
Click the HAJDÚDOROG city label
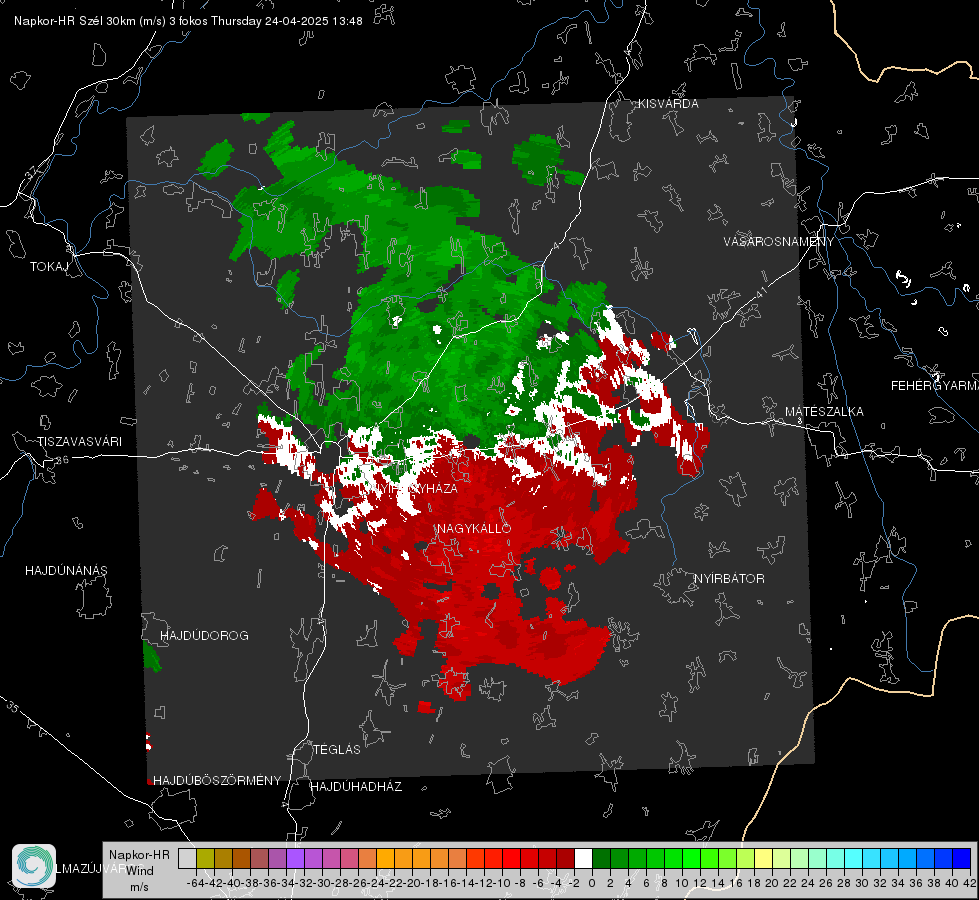204,636
